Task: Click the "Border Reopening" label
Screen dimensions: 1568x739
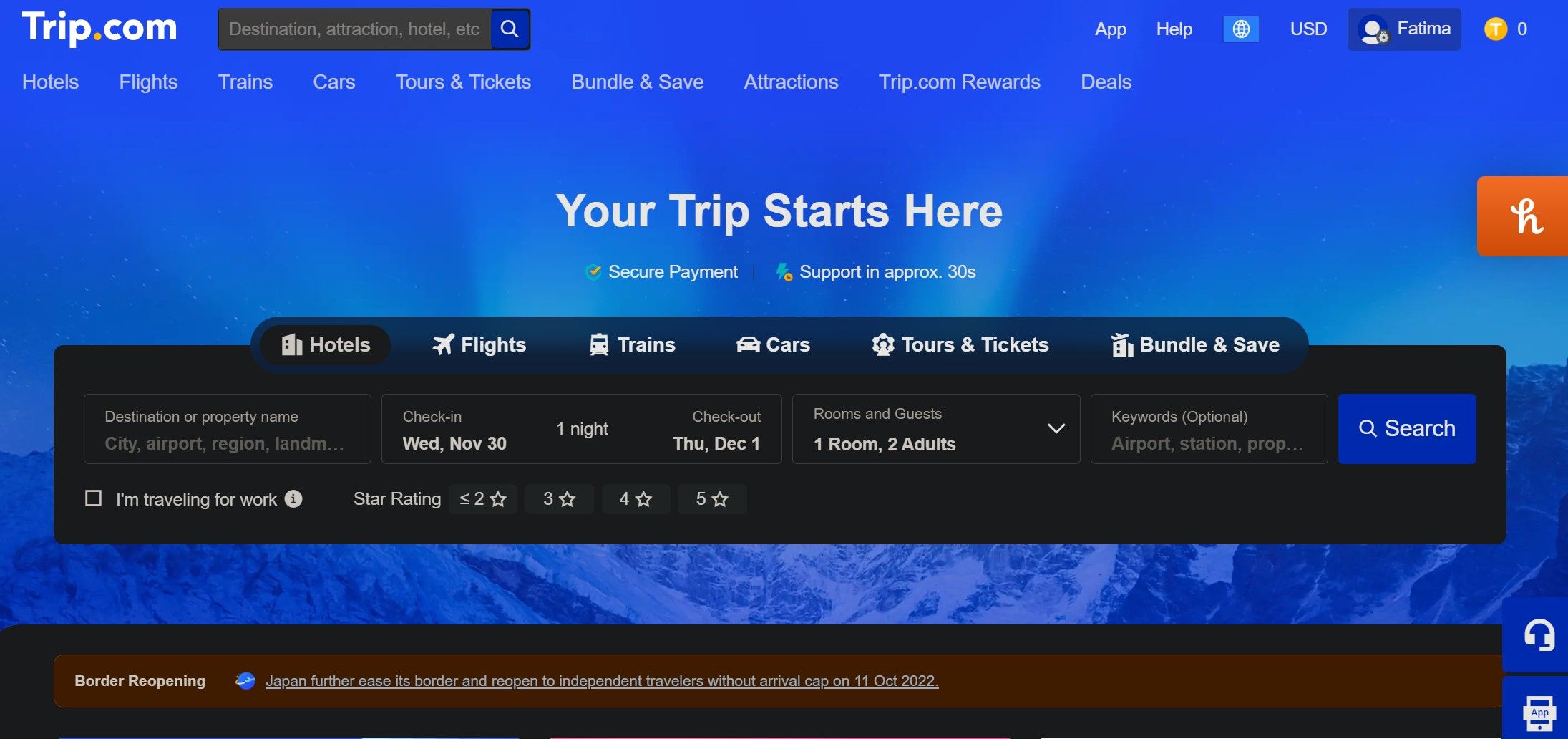Action: (x=140, y=681)
